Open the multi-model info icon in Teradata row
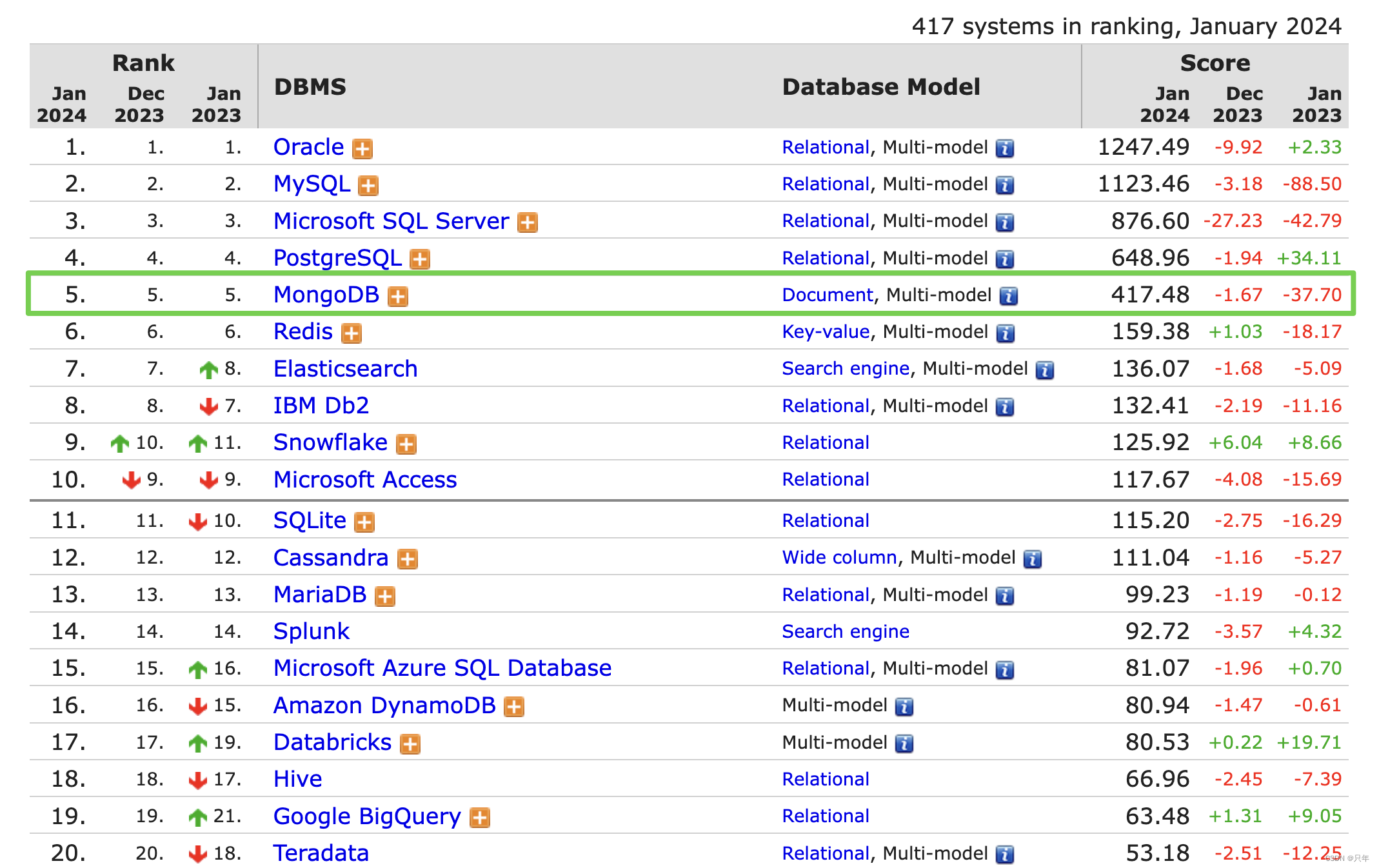The image size is (1379, 868). [x=1005, y=855]
